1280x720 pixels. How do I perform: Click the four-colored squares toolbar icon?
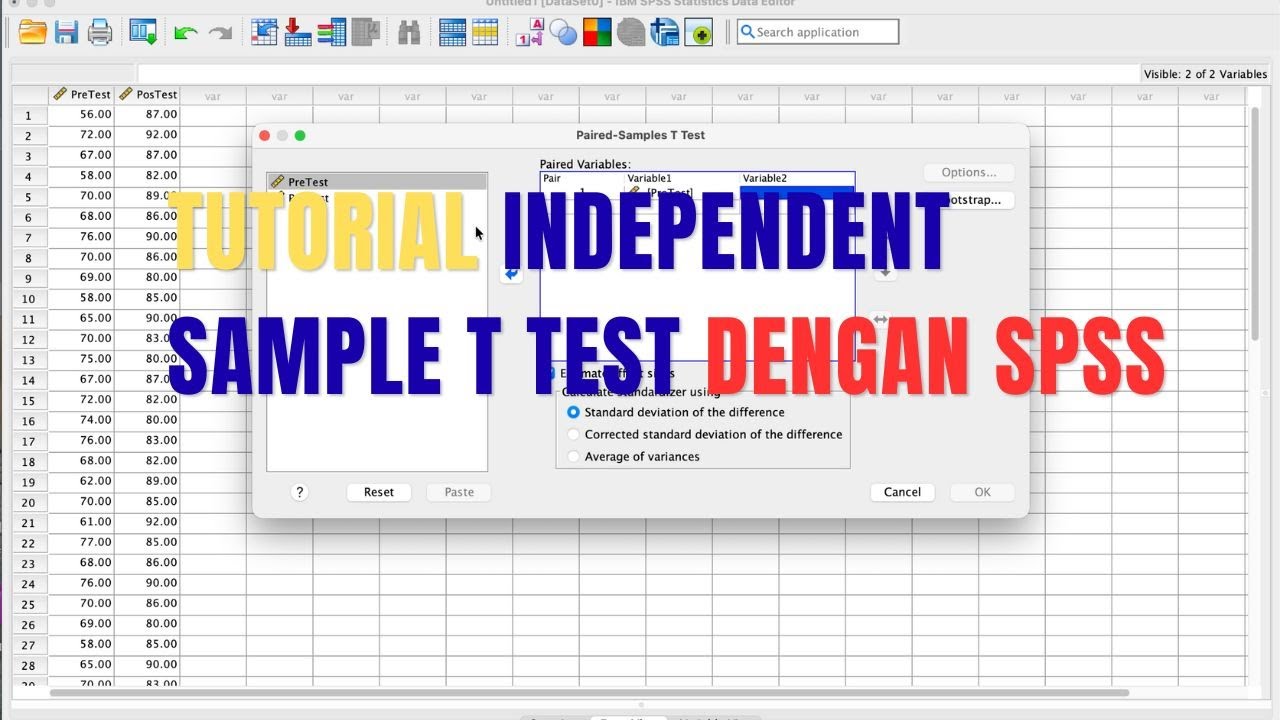coord(597,33)
